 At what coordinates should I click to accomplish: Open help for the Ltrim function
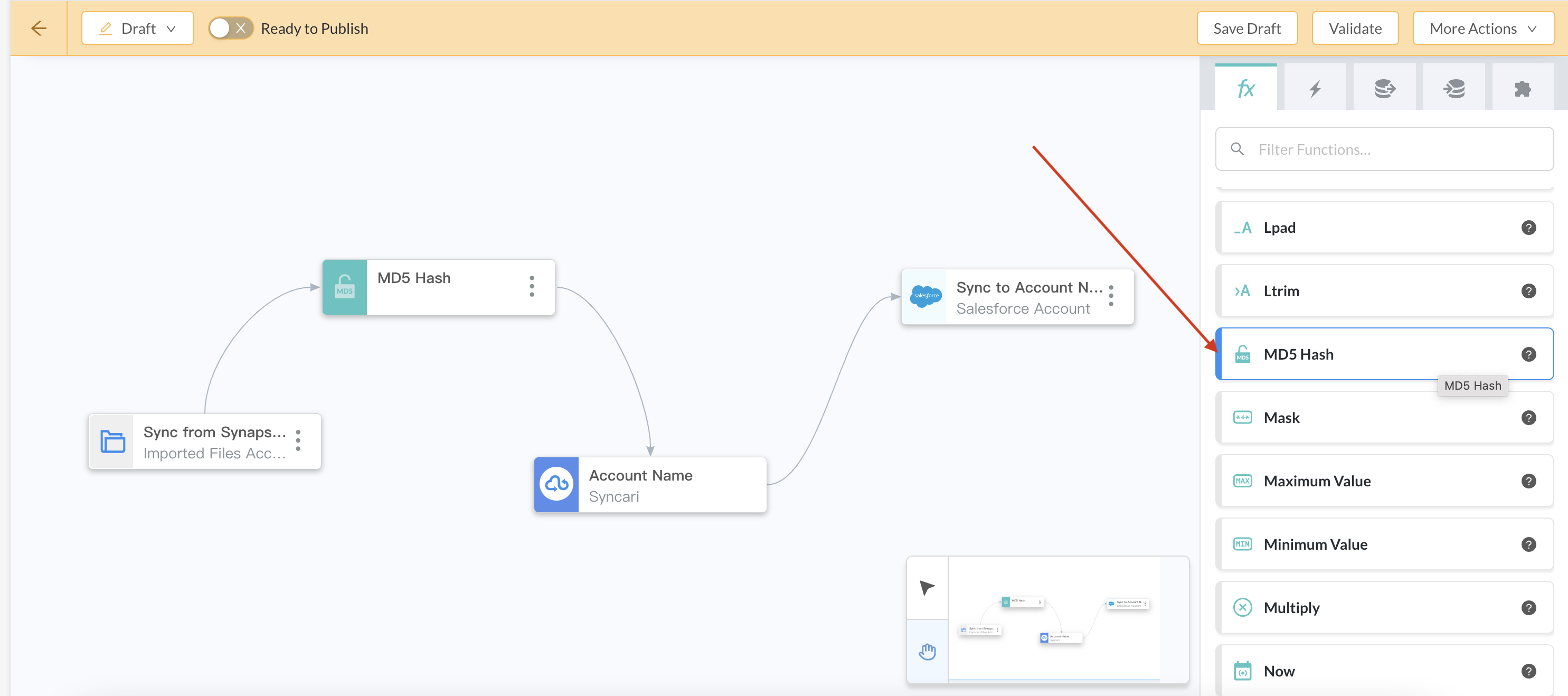coord(1528,291)
